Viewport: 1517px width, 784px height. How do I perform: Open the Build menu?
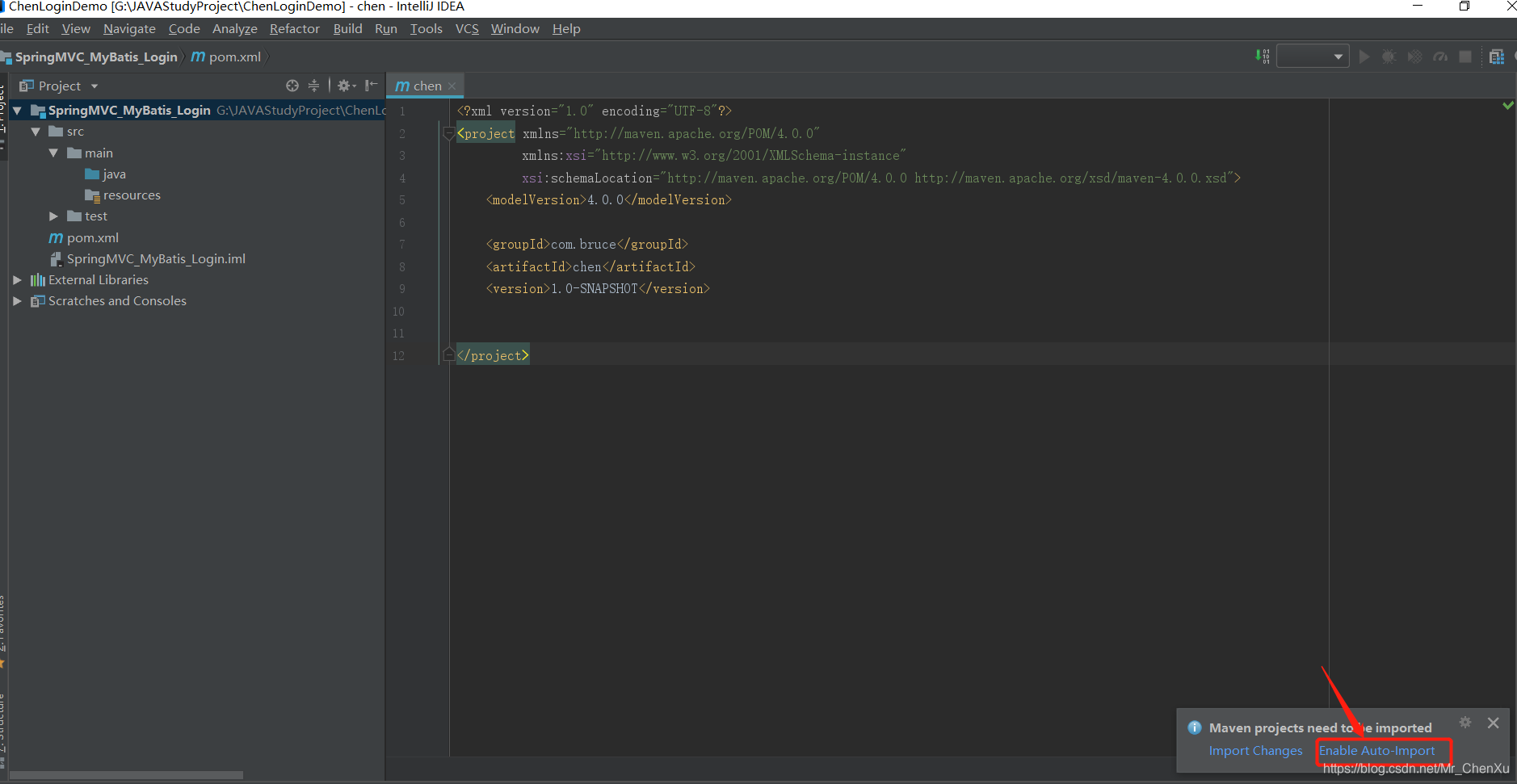pyautogui.click(x=348, y=29)
